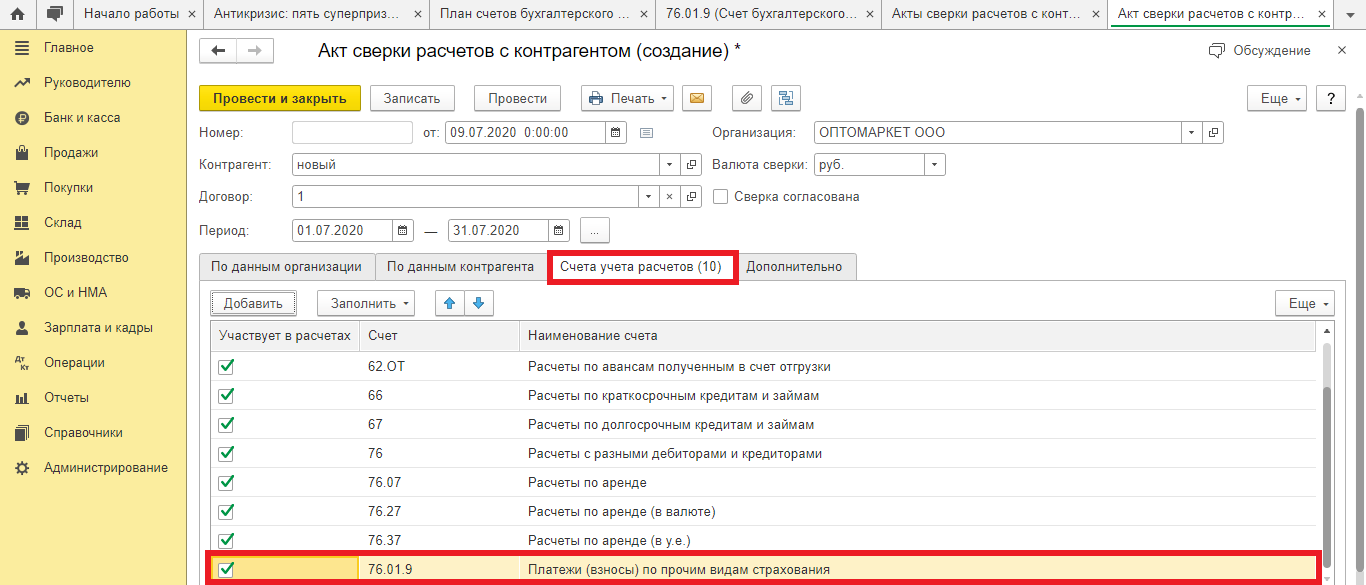Uncheck participation for account 66
Screen dimensions: 1366x585
(x=226, y=394)
